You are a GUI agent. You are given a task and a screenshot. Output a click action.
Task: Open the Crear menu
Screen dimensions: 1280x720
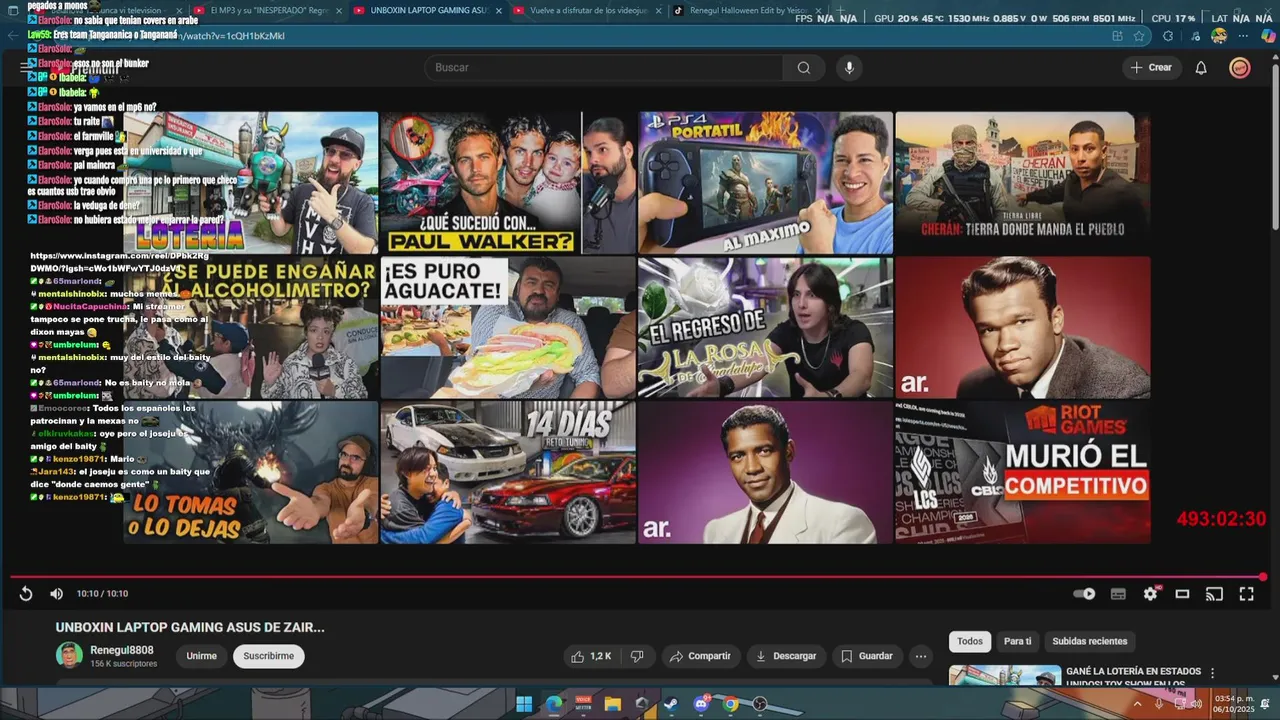click(x=1151, y=68)
